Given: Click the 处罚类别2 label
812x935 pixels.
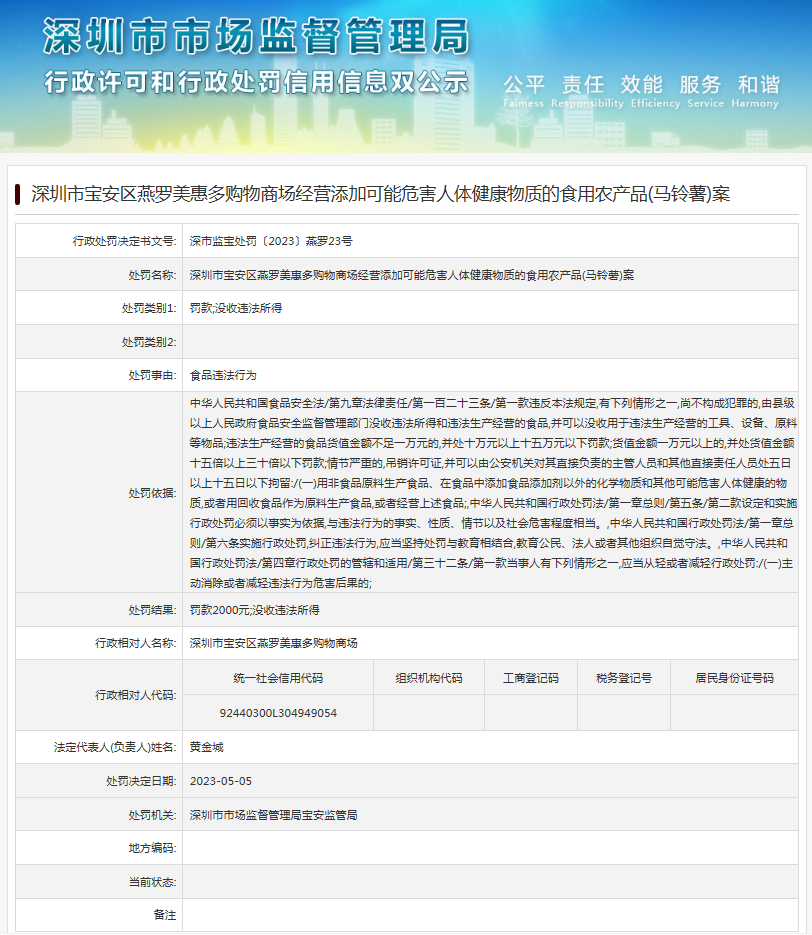Looking at the screenshot, I should tap(149, 342).
